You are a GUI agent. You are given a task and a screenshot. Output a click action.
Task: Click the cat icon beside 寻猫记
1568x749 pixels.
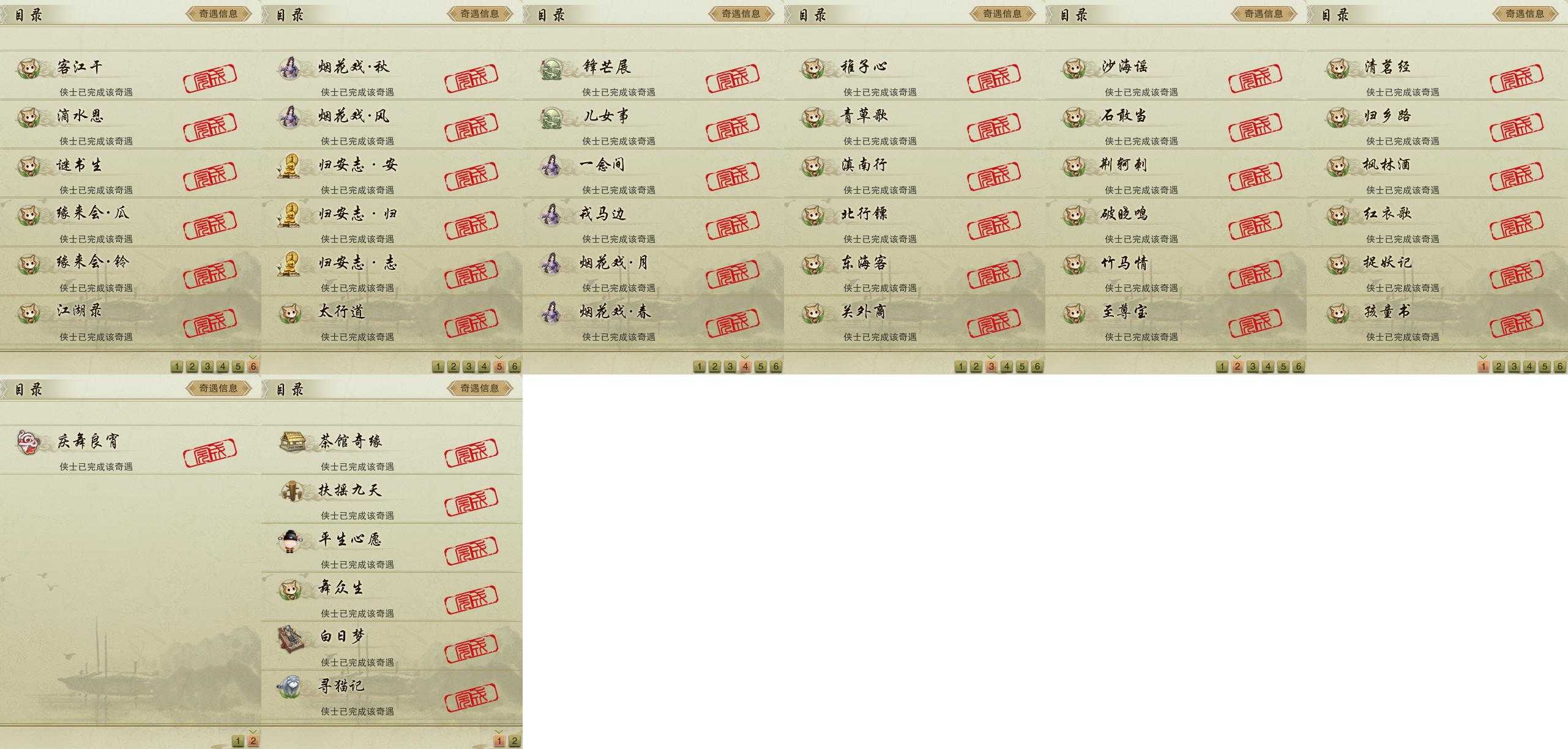289,687
